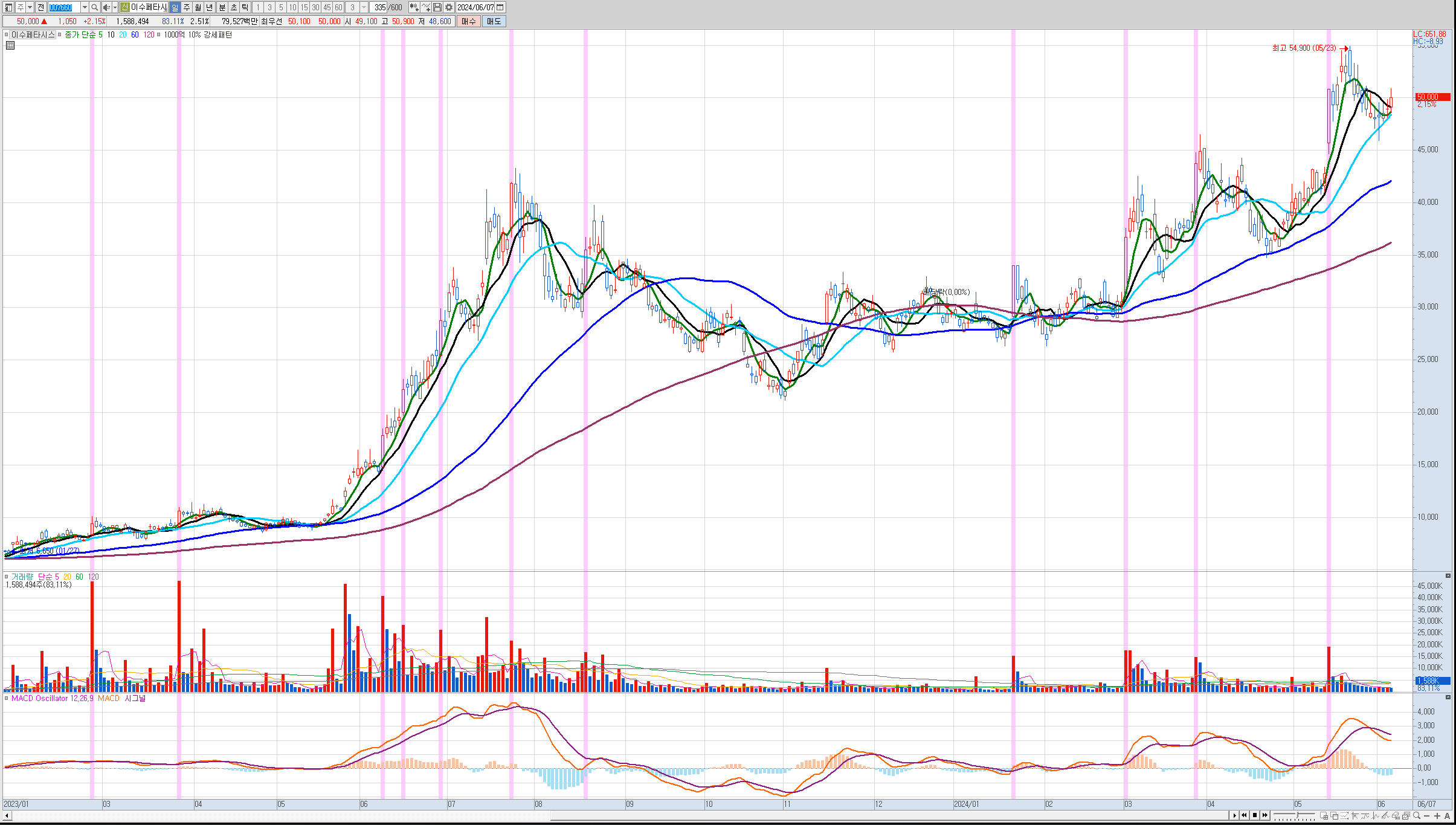Viewport: 1456px width, 825px height.
Task: Click the minus zoom-out icon at bottom right
Action: 1427,815
